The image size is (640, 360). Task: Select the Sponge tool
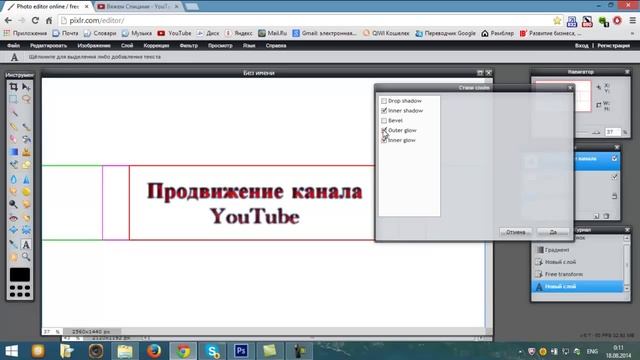(x=26, y=191)
